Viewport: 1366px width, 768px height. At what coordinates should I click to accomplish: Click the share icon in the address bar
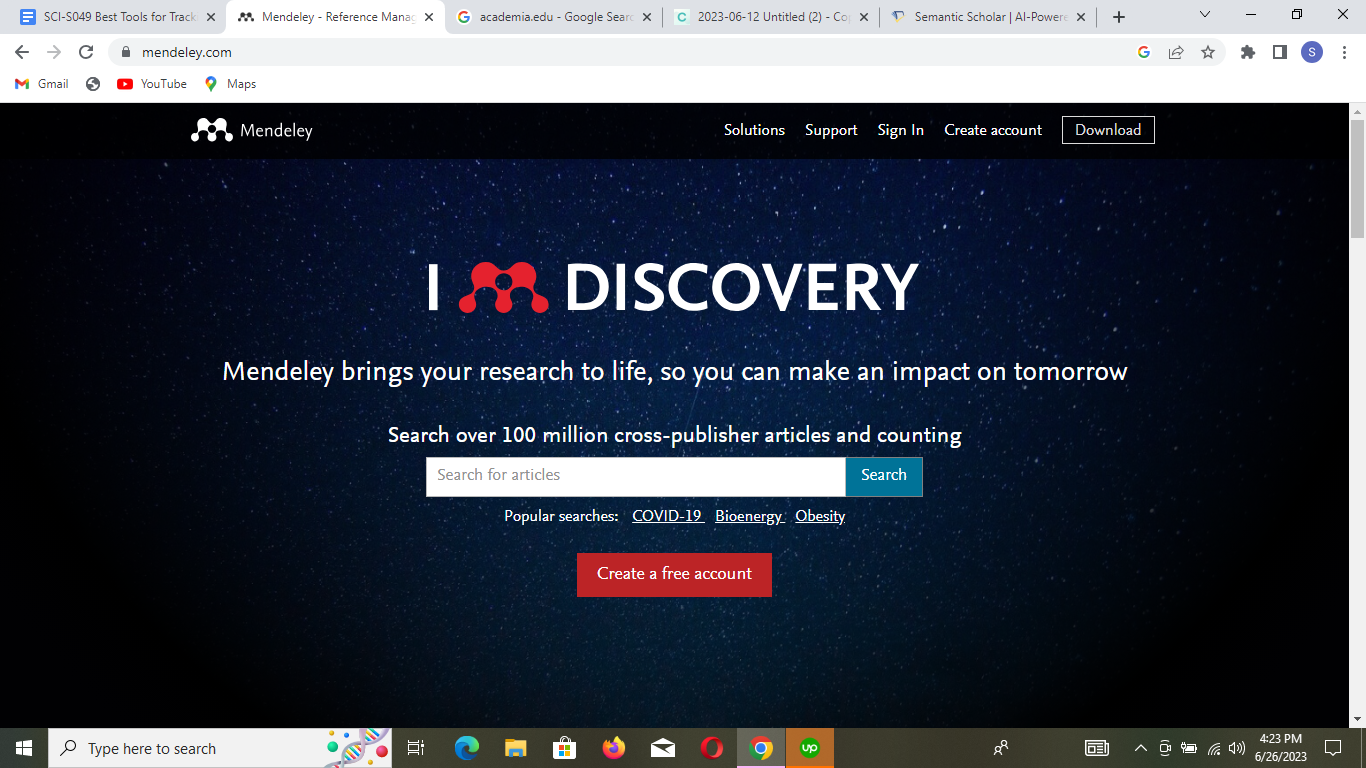point(1176,52)
